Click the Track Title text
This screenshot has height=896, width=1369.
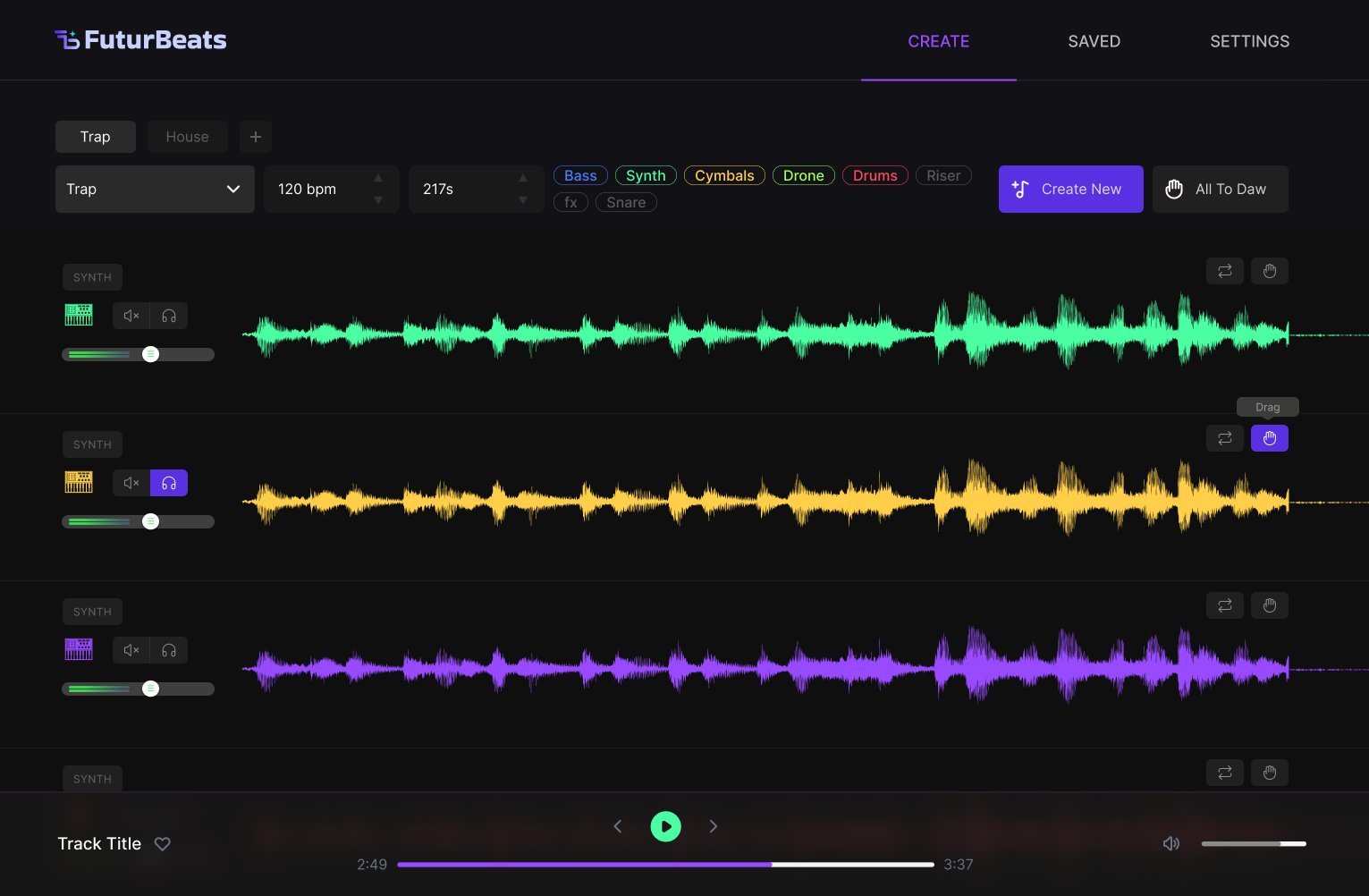click(x=99, y=843)
